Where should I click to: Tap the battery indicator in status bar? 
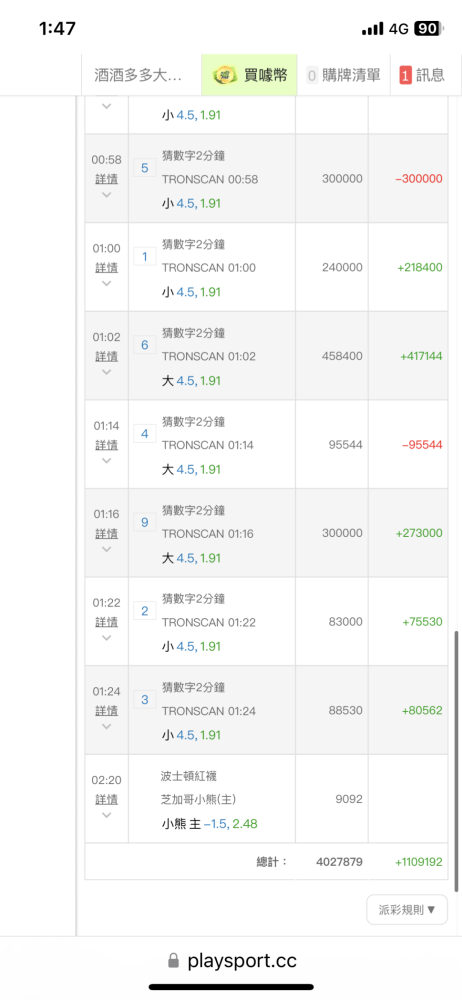pyautogui.click(x=426, y=28)
